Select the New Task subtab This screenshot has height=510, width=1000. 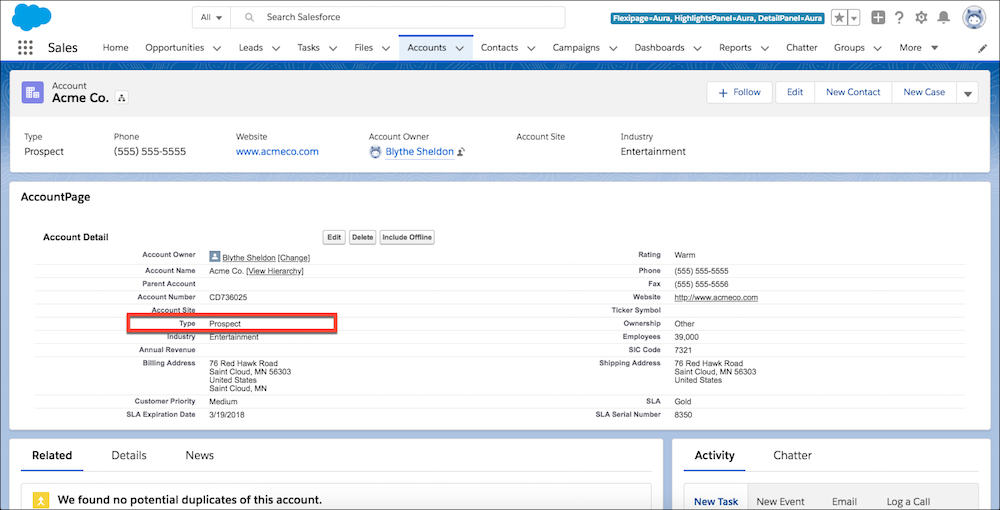coord(716,502)
